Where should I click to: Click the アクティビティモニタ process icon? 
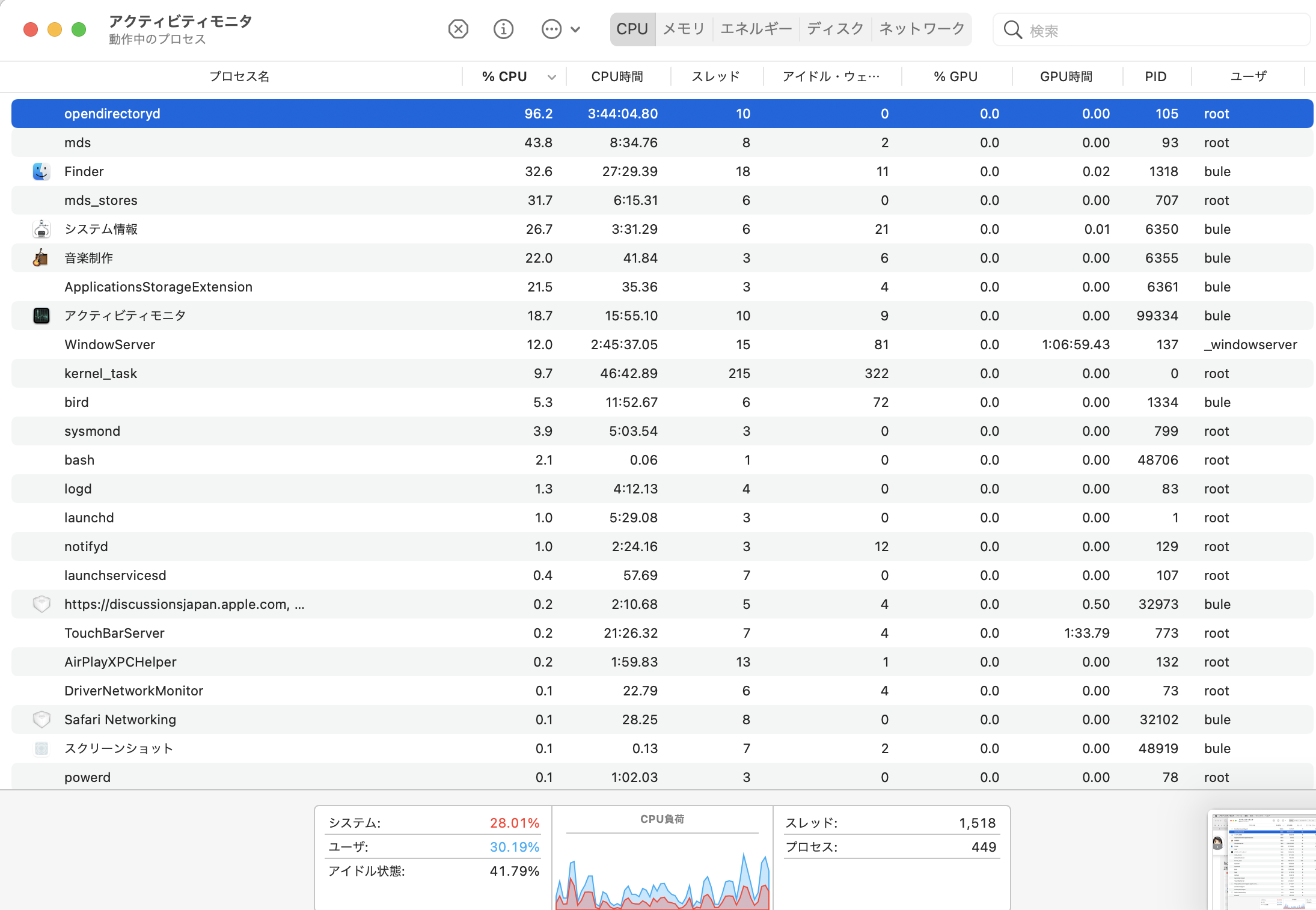pyautogui.click(x=41, y=316)
